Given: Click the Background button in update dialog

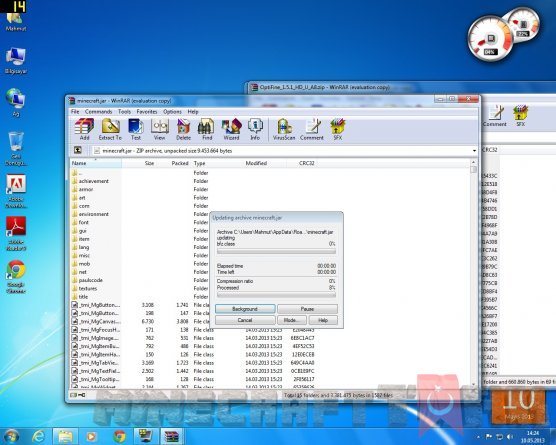Looking at the screenshot, I should coord(245,309).
